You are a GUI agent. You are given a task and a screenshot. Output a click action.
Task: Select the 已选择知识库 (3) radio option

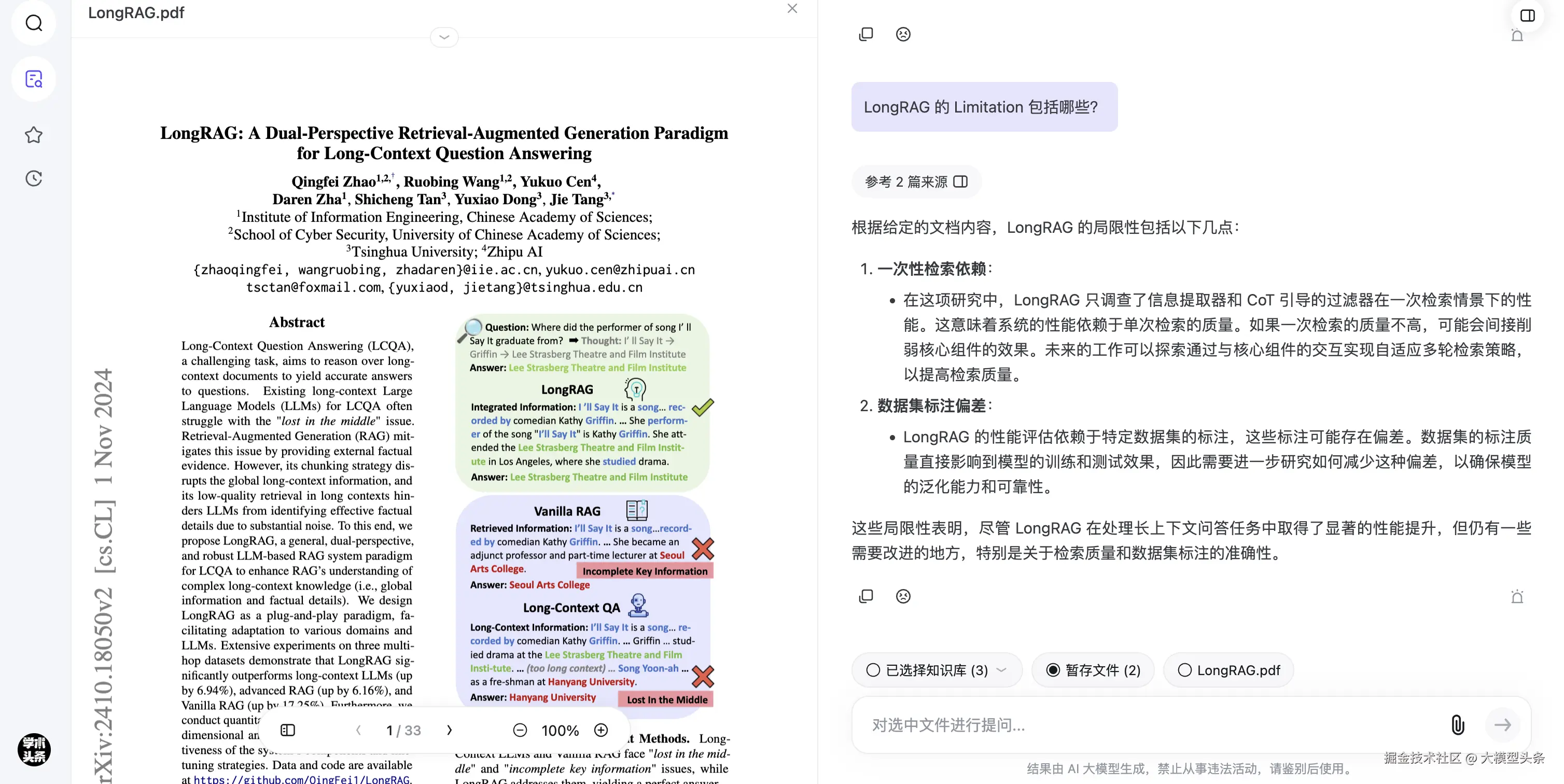873,670
